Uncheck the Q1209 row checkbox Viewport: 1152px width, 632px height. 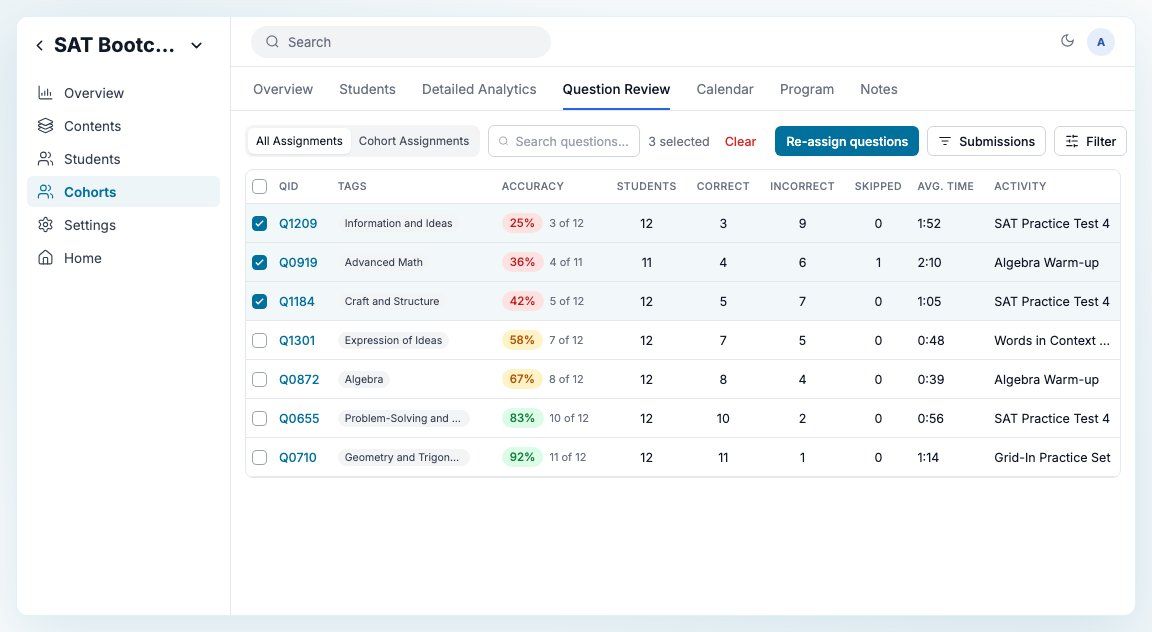(259, 223)
